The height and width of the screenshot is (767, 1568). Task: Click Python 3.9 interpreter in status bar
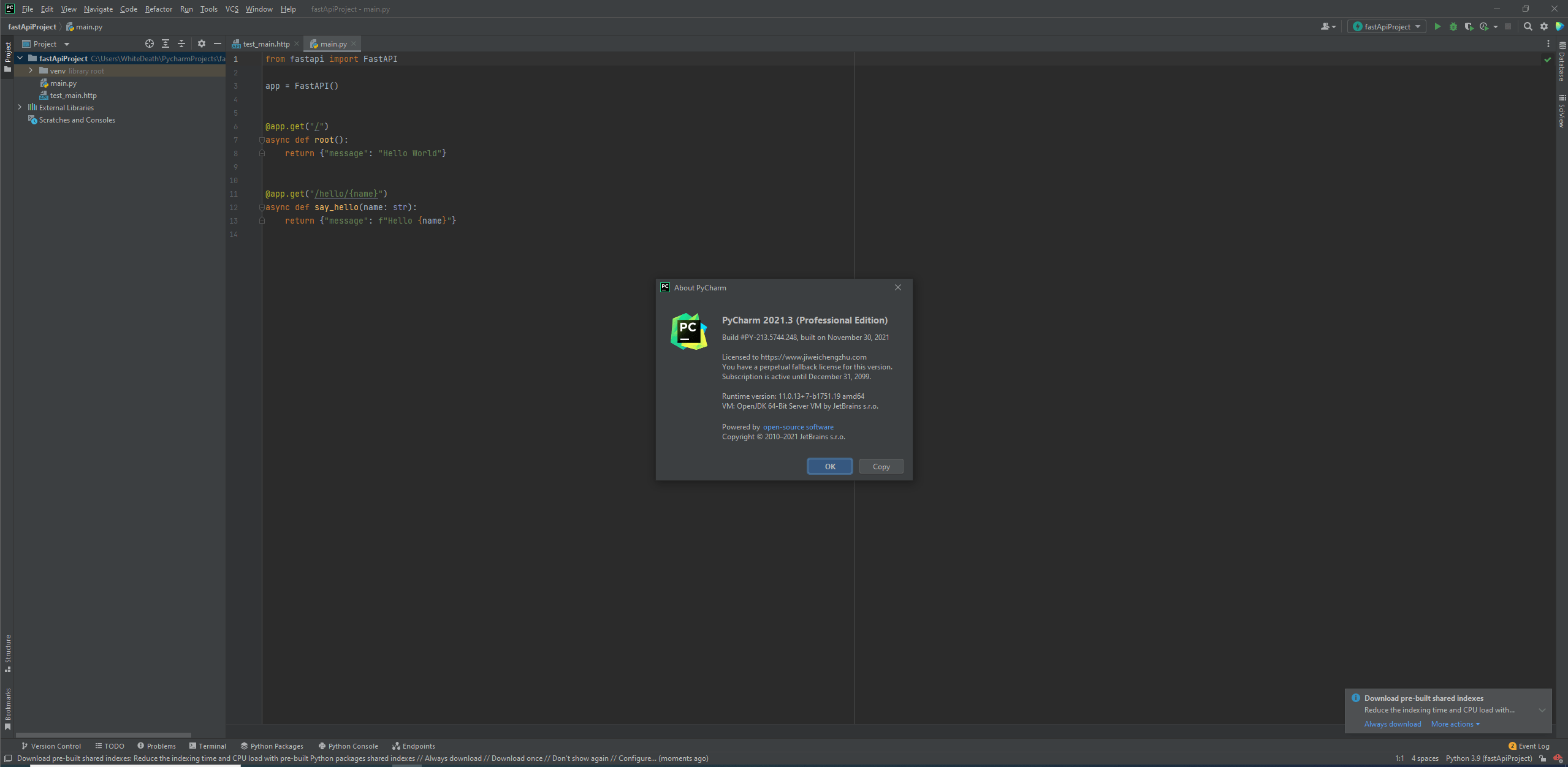click(1488, 758)
